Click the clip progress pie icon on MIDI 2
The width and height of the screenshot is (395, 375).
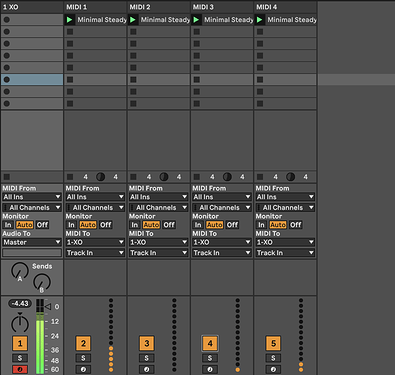[164, 177]
